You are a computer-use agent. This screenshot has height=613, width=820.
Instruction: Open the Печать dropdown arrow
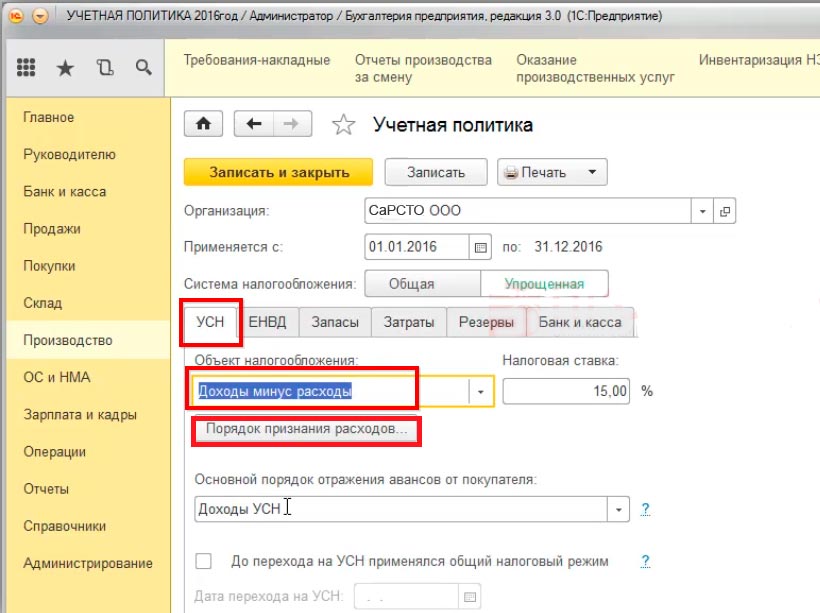592,172
